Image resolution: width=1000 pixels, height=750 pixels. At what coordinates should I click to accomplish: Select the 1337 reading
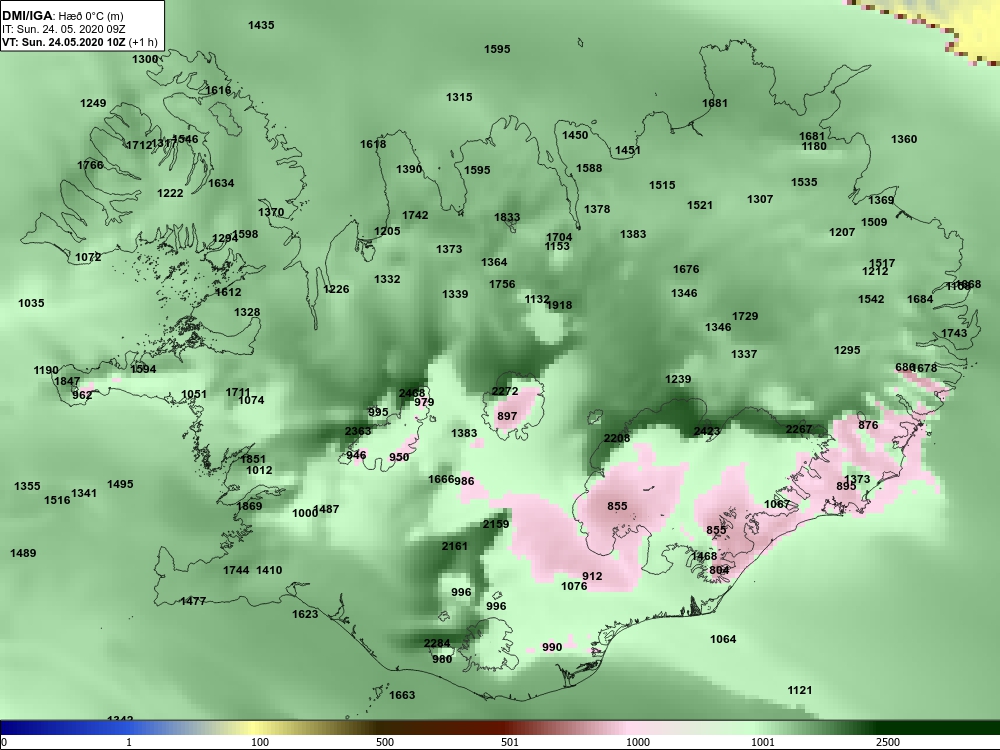tap(744, 354)
